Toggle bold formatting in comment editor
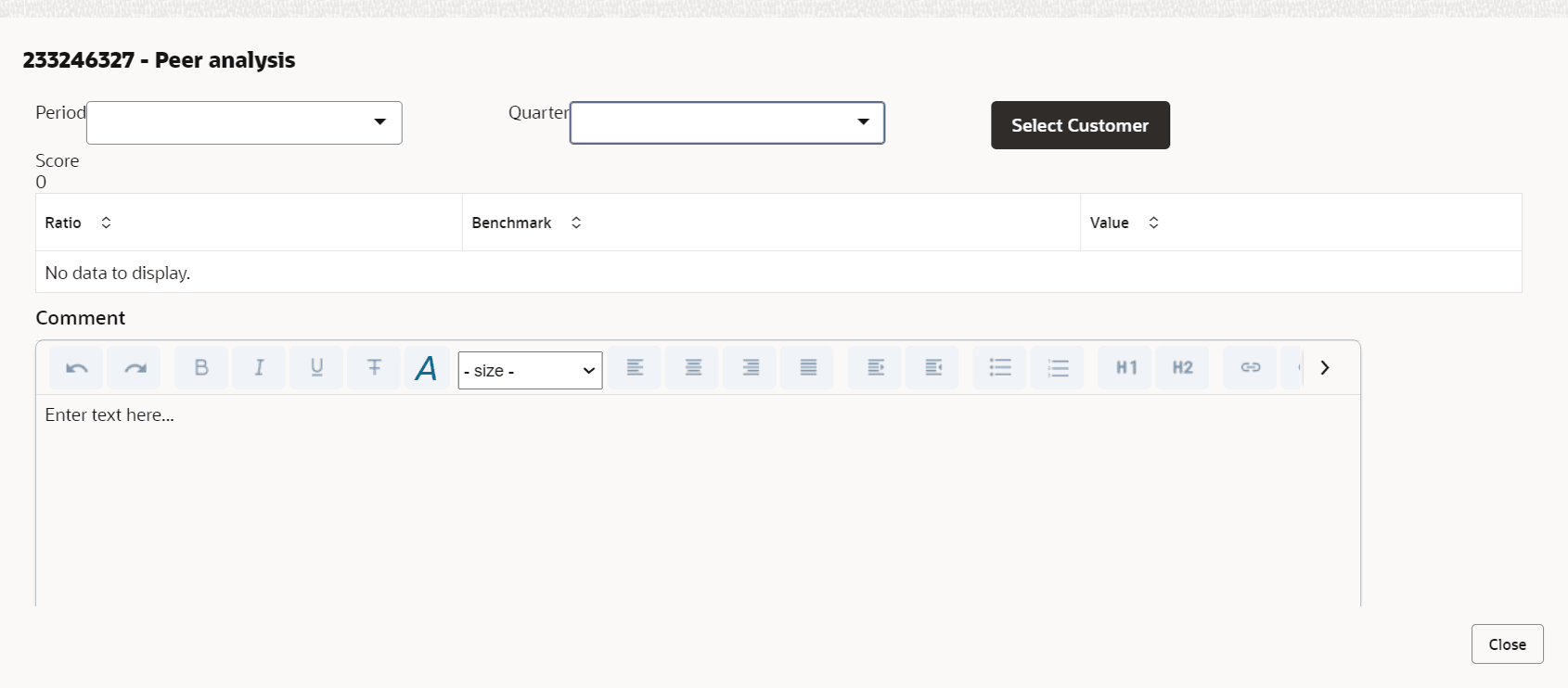Image resolution: width=1568 pixels, height=688 pixels. (201, 368)
